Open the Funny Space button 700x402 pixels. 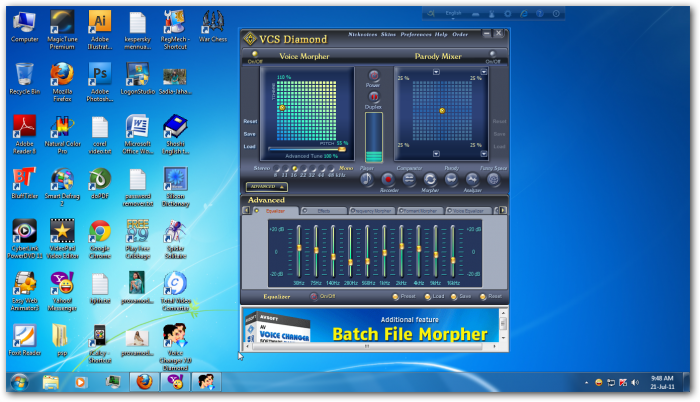pyautogui.click(x=493, y=180)
